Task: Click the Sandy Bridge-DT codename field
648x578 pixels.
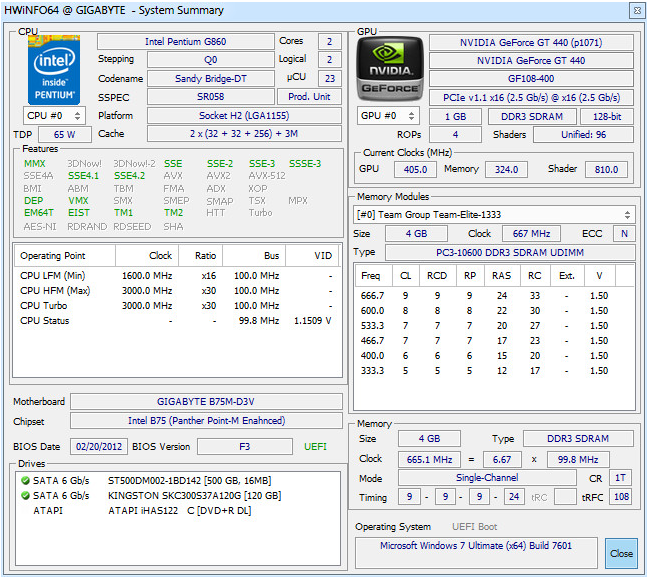Action: pos(211,78)
